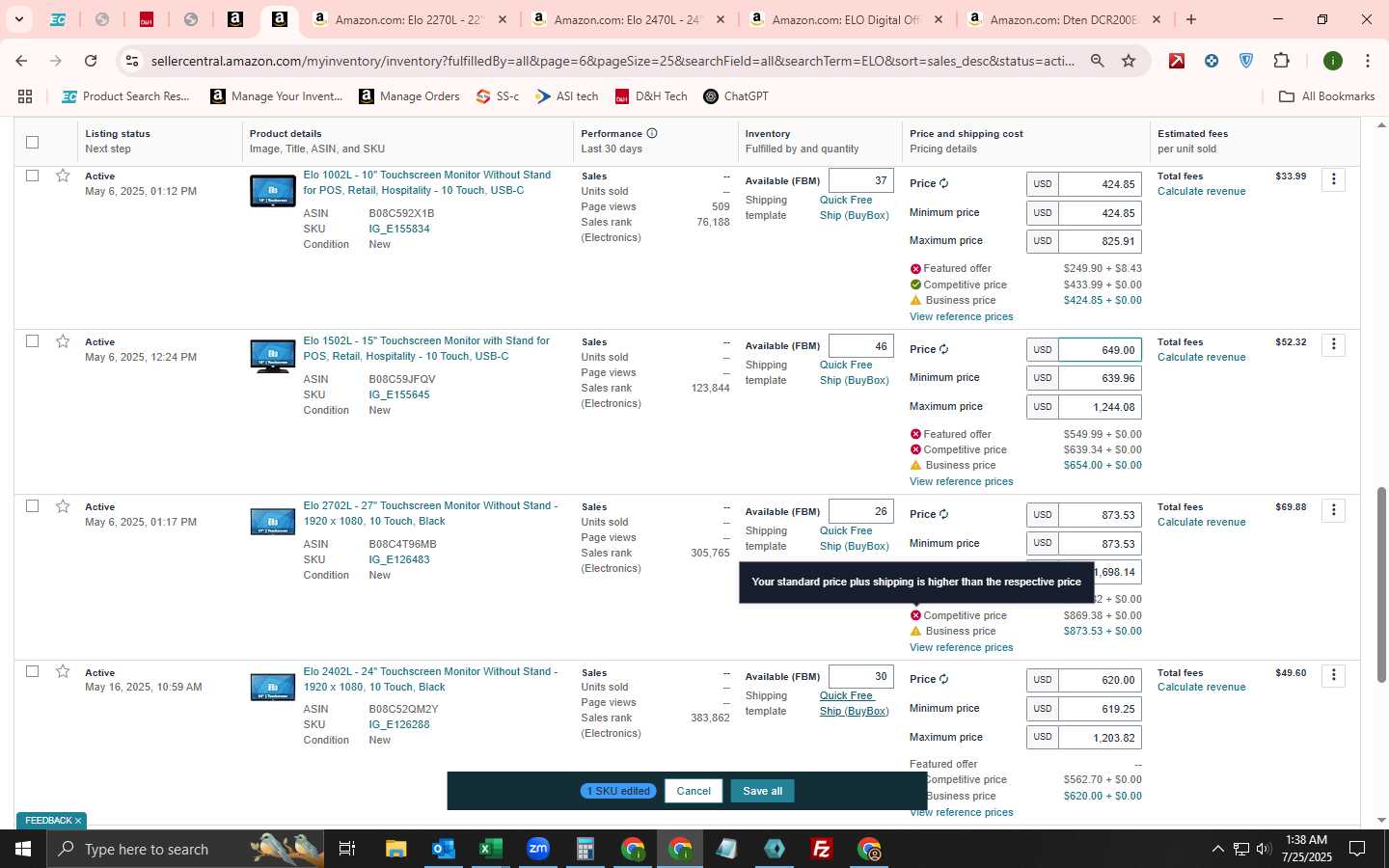Viewport: 1389px width, 868px height.
Task: Select the Elo 1002L listing checkbox
Action: (x=32, y=176)
